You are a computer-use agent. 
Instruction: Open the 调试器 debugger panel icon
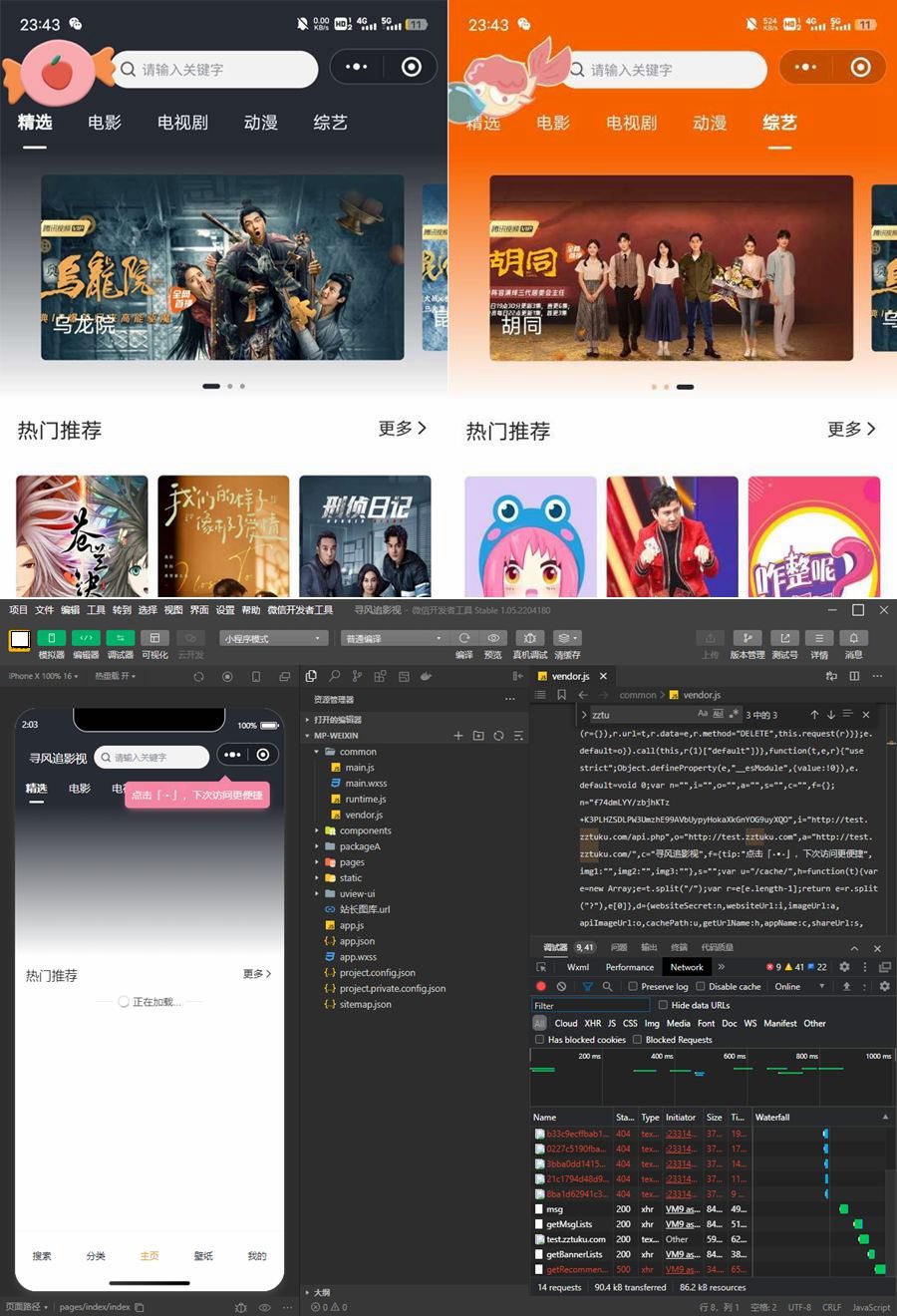[x=120, y=638]
